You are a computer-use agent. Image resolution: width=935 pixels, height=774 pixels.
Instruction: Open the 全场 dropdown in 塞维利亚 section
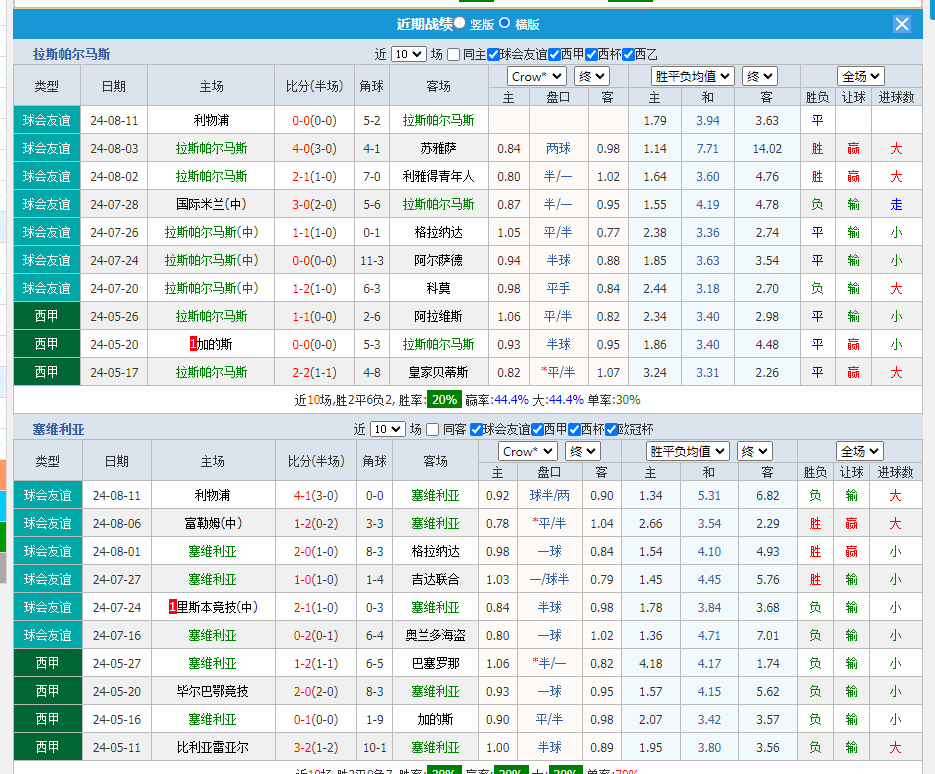coord(859,451)
